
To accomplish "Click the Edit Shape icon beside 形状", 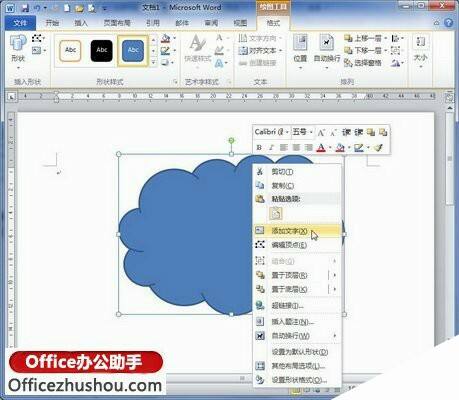I will pyautogui.click(x=38, y=38).
